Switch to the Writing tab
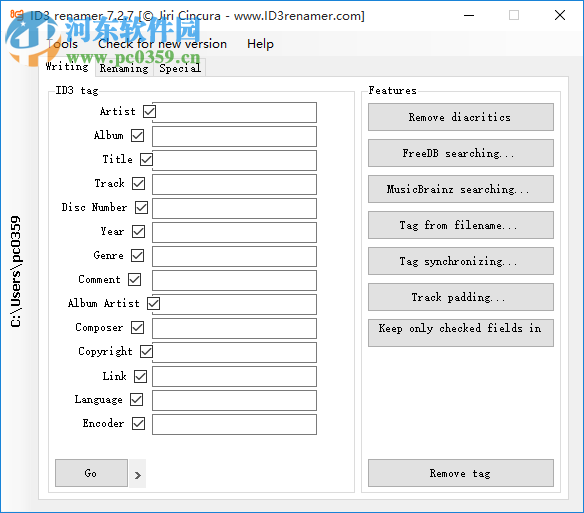Viewport: 584px width, 513px height. [x=67, y=67]
